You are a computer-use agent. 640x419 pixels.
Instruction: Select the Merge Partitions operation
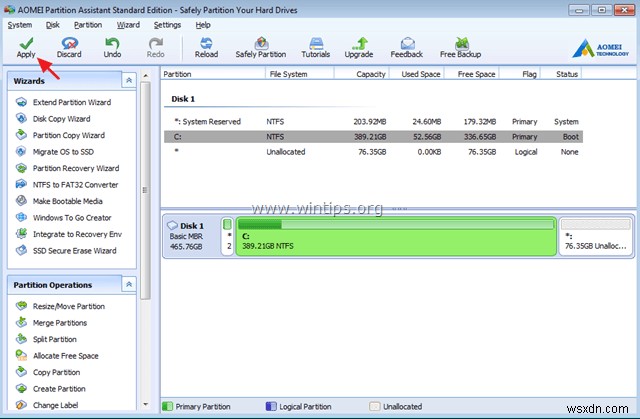pos(59,323)
